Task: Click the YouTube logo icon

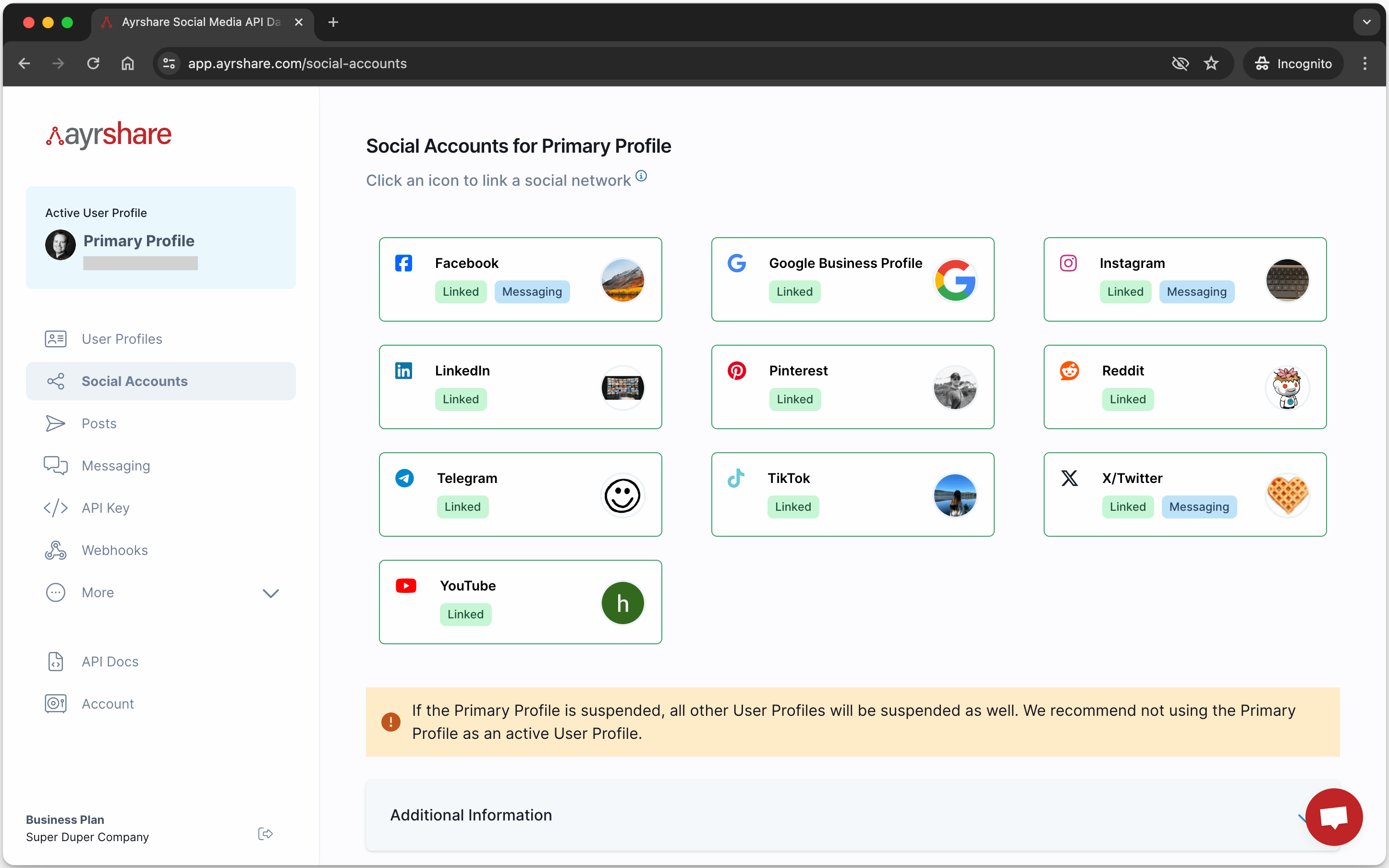Action: [406, 585]
